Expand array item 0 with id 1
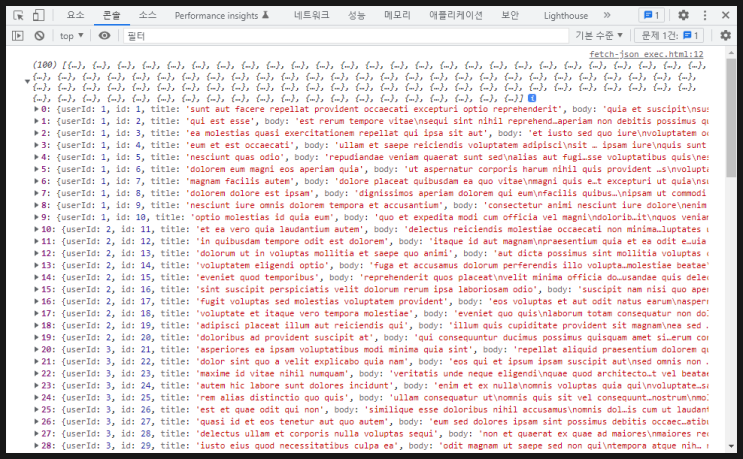The width and height of the screenshot is (743, 459). click(x=36, y=109)
